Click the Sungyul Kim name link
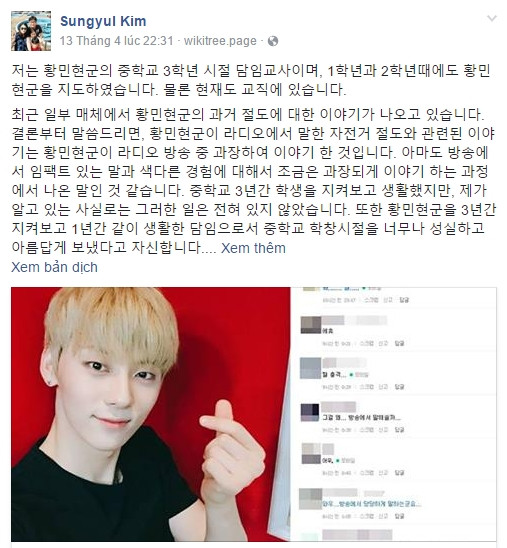Viewport: 507px width, 548px height. tap(103, 21)
